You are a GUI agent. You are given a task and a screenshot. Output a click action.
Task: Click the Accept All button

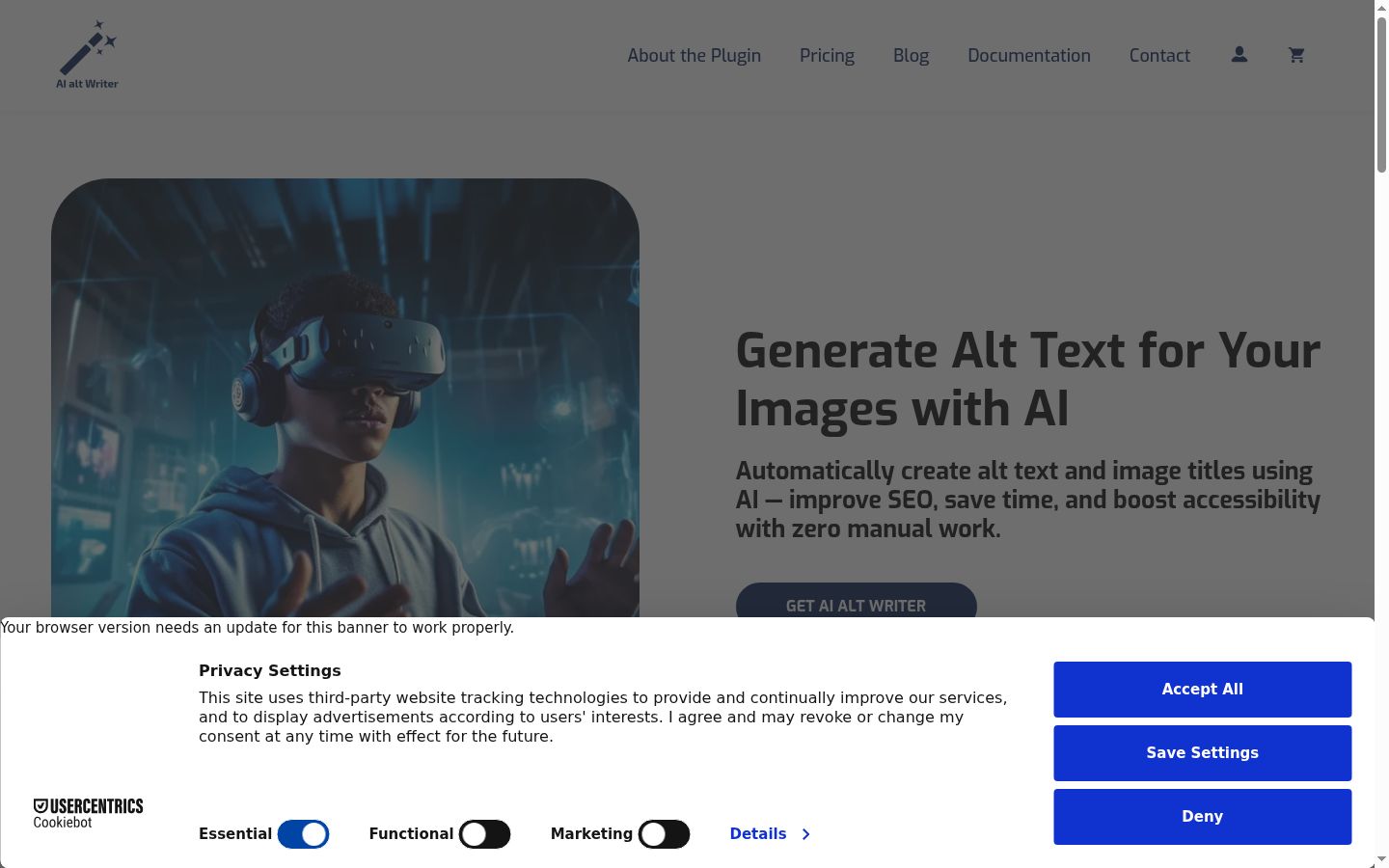pos(1202,690)
